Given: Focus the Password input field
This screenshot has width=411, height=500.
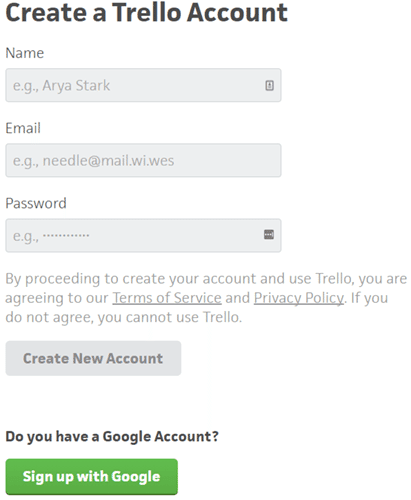Looking at the screenshot, I should [x=143, y=235].
